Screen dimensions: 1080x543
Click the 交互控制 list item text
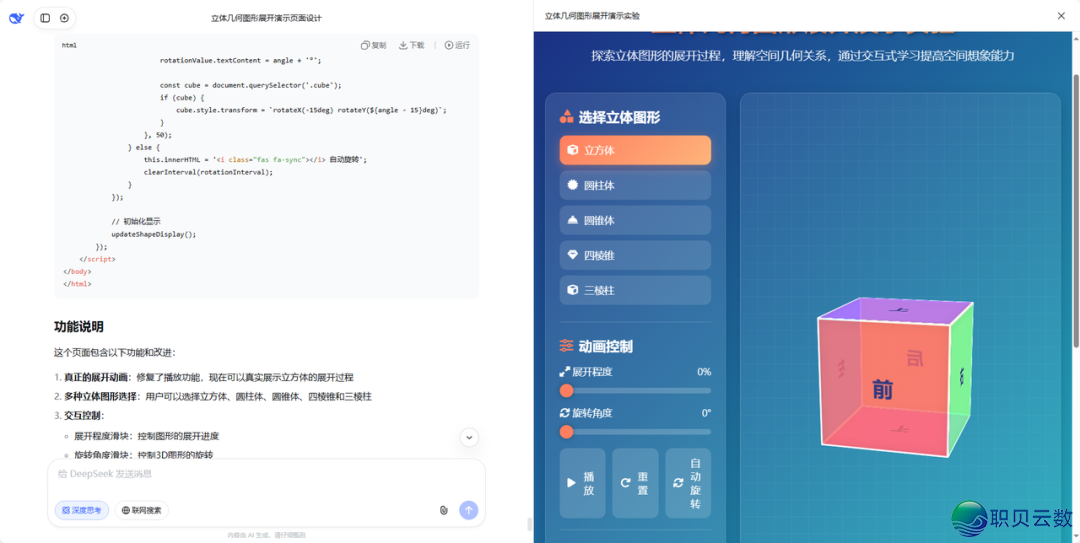click(x=84, y=416)
